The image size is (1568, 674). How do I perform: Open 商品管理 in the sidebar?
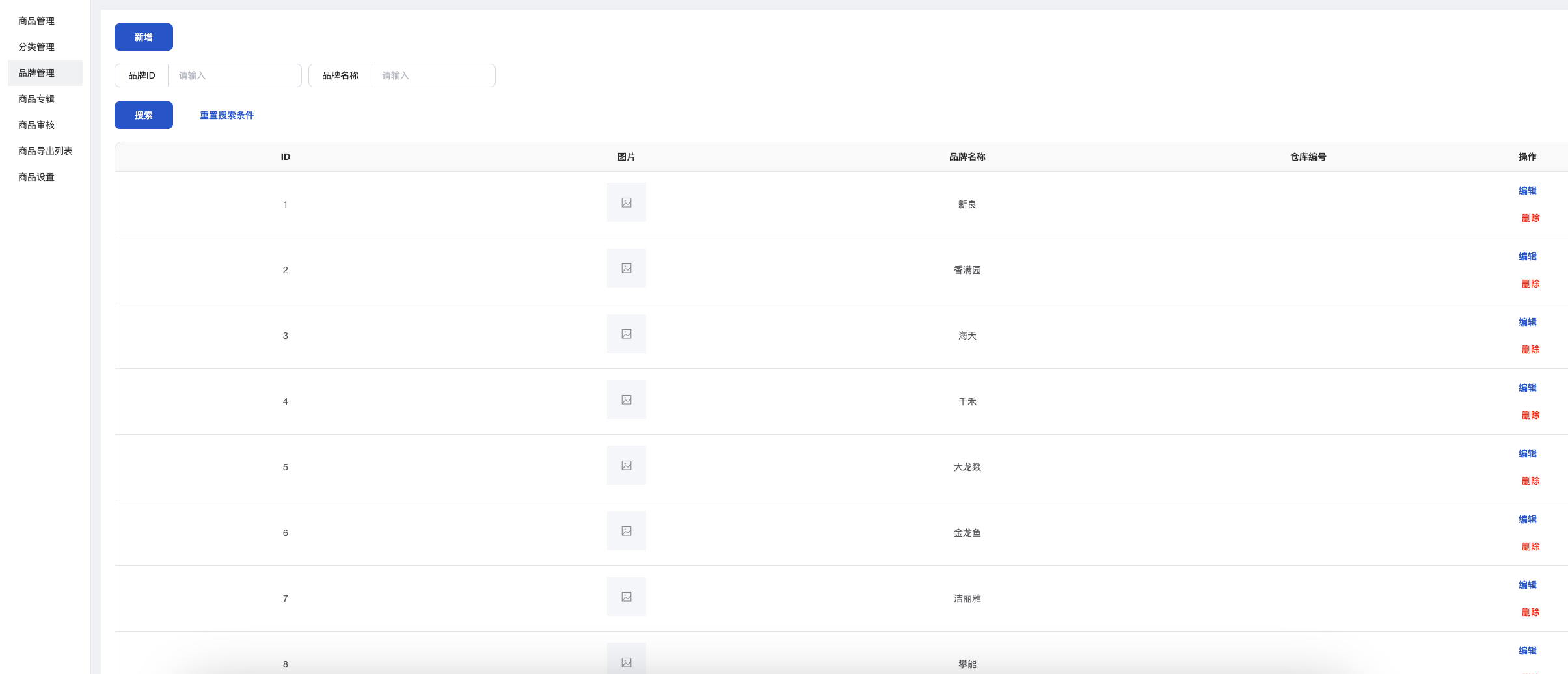click(x=36, y=21)
